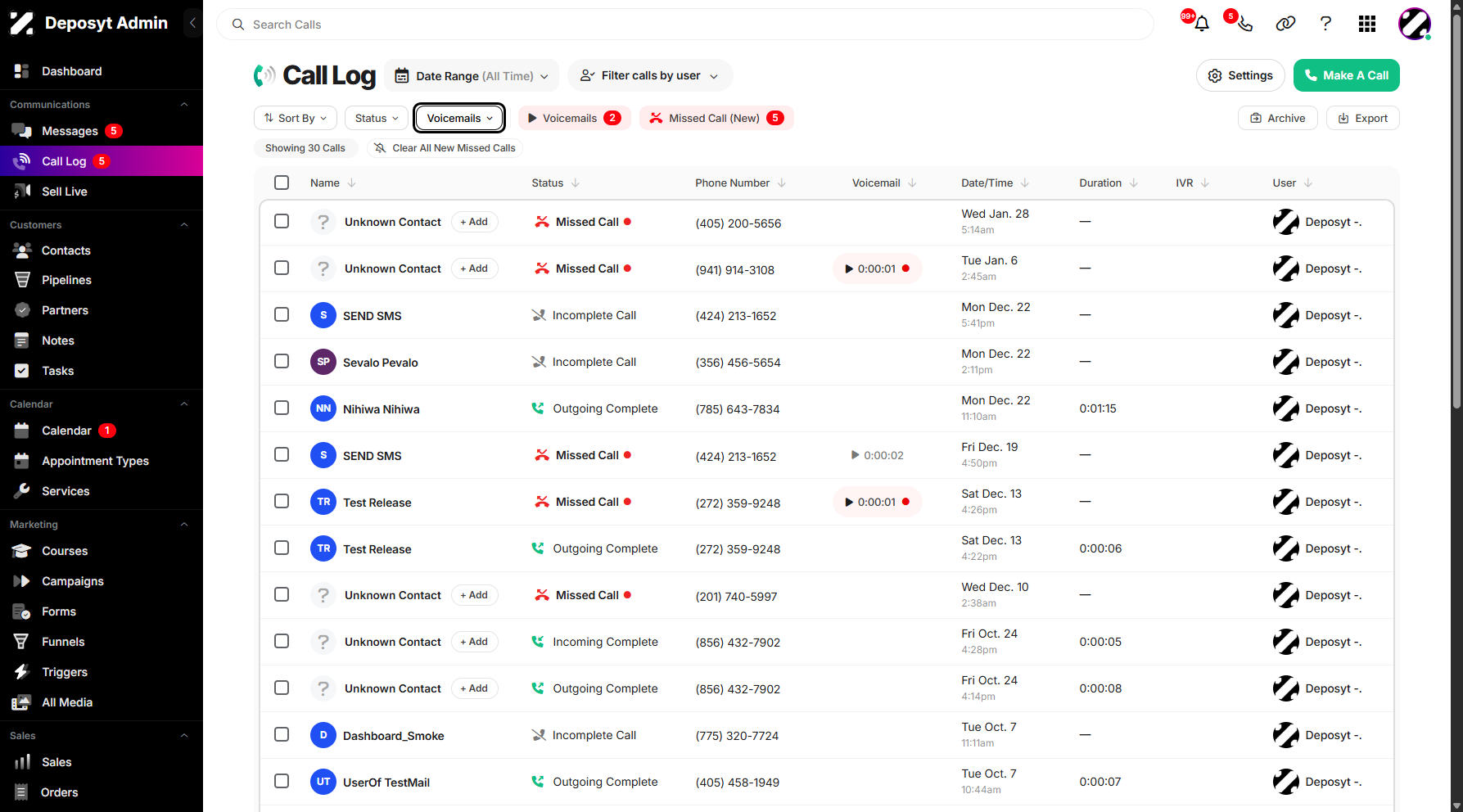Image resolution: width=1463 pixels, height=812 pixels.
Task: Select the Sevalo Pevalo row checkbox
Action: (x=282, y=361)
